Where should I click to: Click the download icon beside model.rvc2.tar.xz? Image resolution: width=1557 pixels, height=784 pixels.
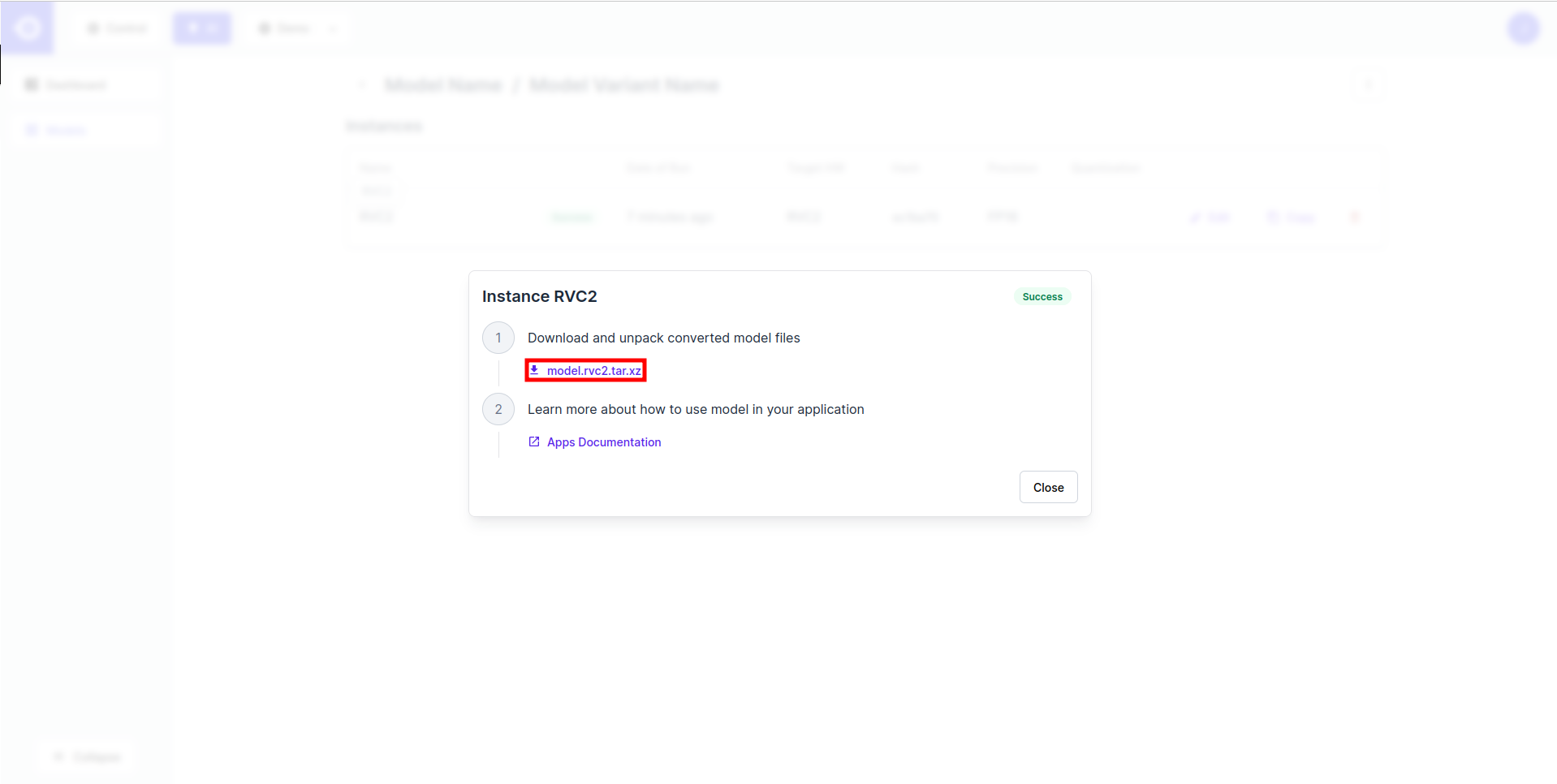(534, 370)
